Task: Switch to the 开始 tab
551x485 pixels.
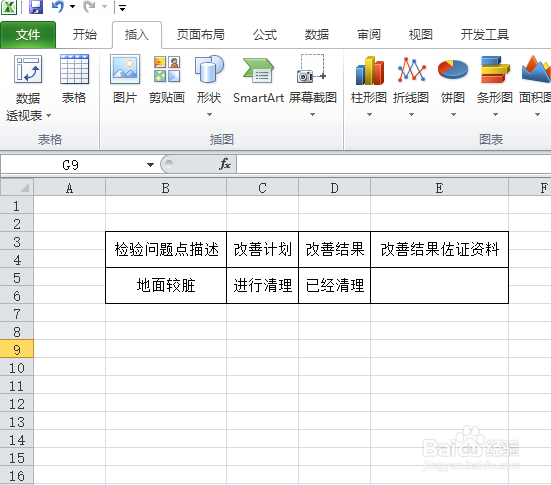Action: click(x=84, y=34)
